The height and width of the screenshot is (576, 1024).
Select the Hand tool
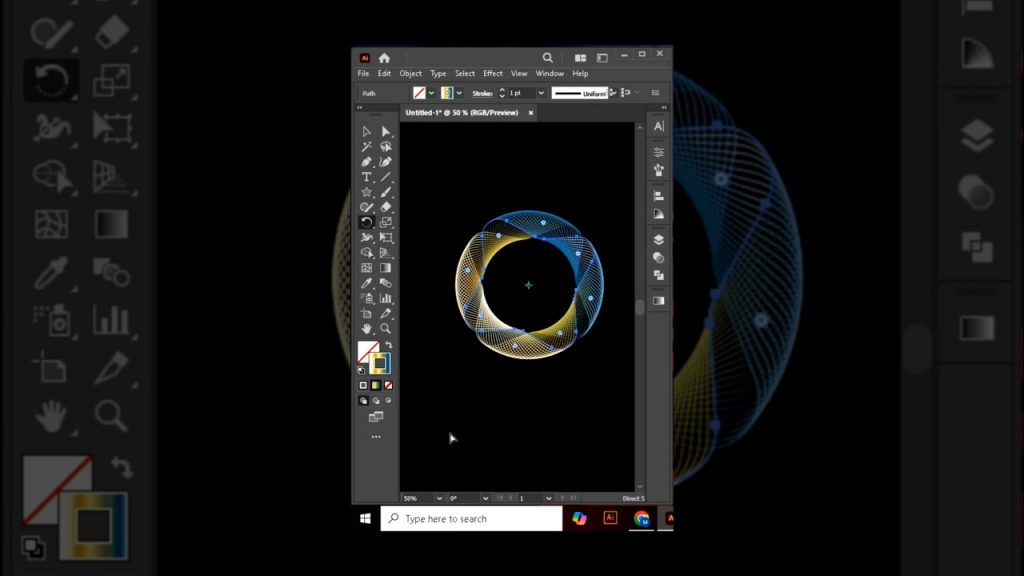(365, 328)
